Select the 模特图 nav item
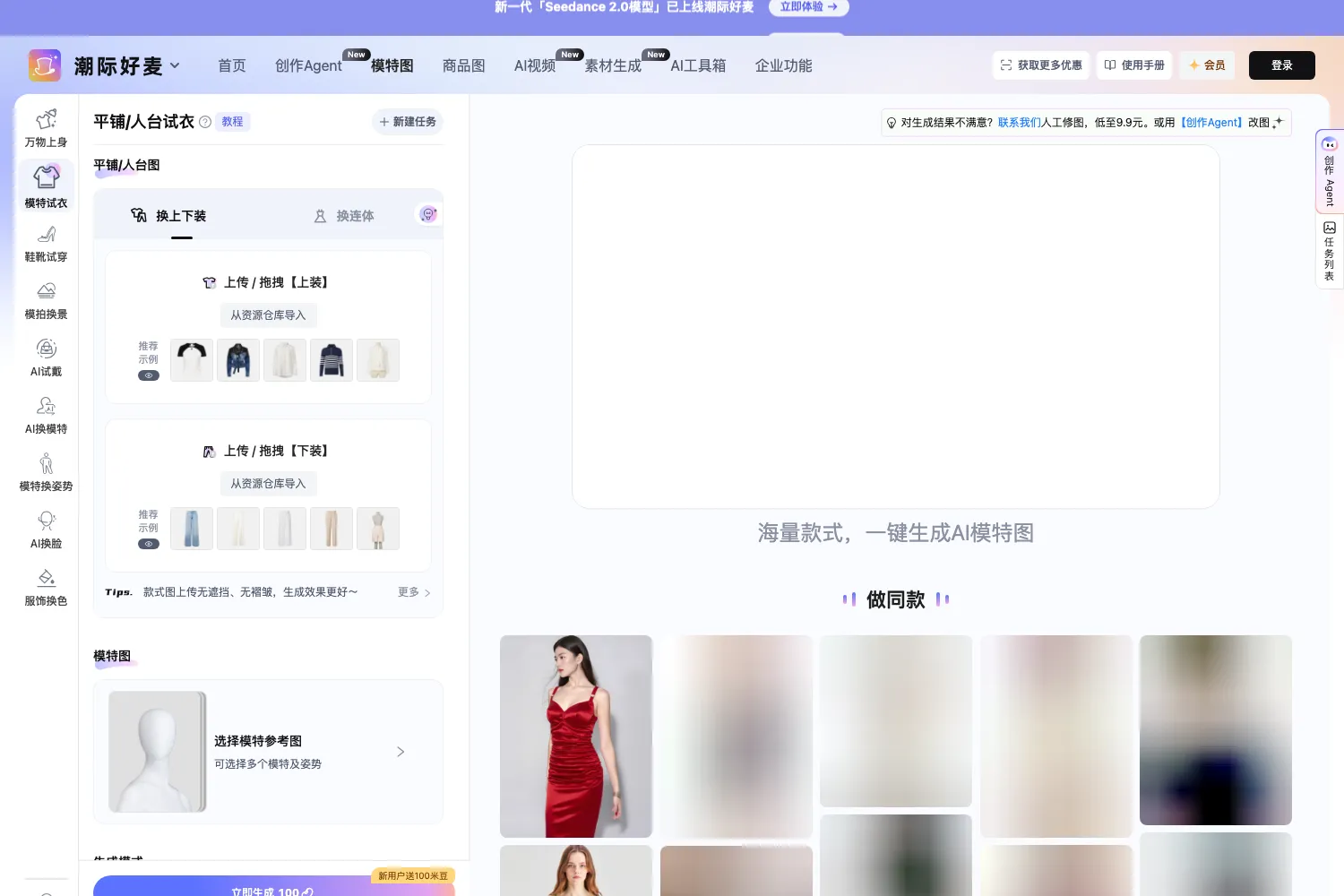The image size is (1344, 896). (392, 65)
